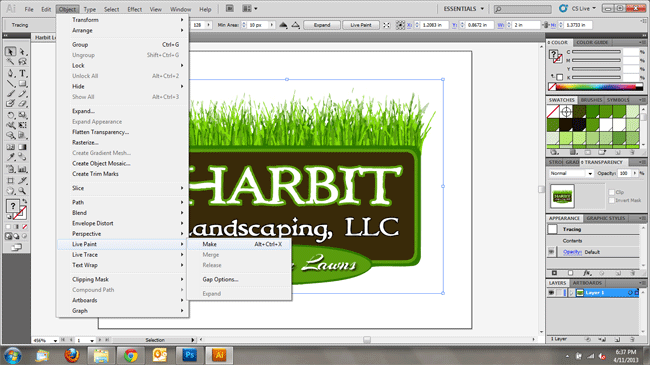Image resolution: width=650 pixels, height=365 pixels.
Task: Select the Pen tool in toolbox
Action: [x=10, y=73]
